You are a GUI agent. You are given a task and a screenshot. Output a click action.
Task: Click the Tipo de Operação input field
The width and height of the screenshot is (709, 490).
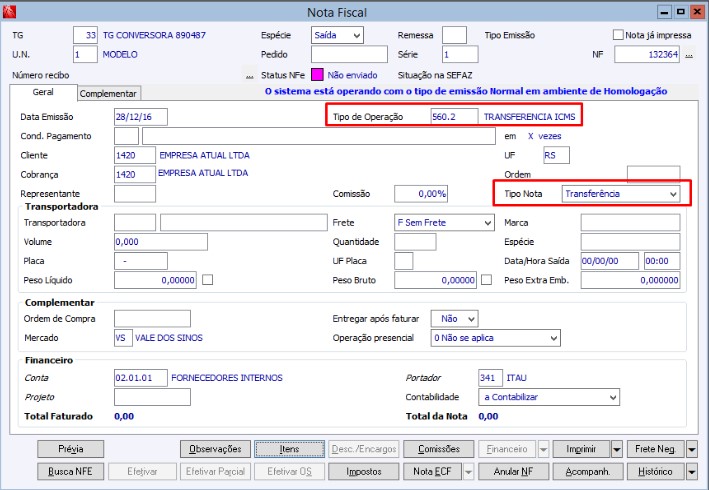click(454, 117)
